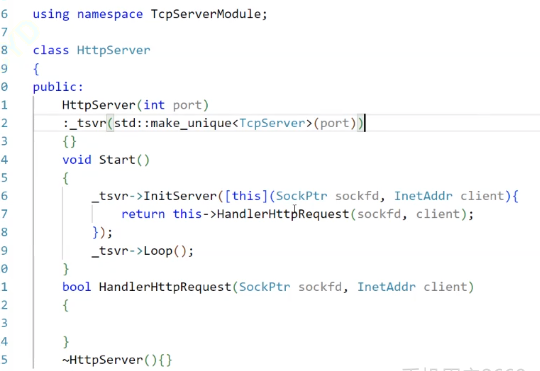Image resolution: width=540 pixels, height=371 pixels.
Task: Click the 'return' keyword
Action: 143,214
